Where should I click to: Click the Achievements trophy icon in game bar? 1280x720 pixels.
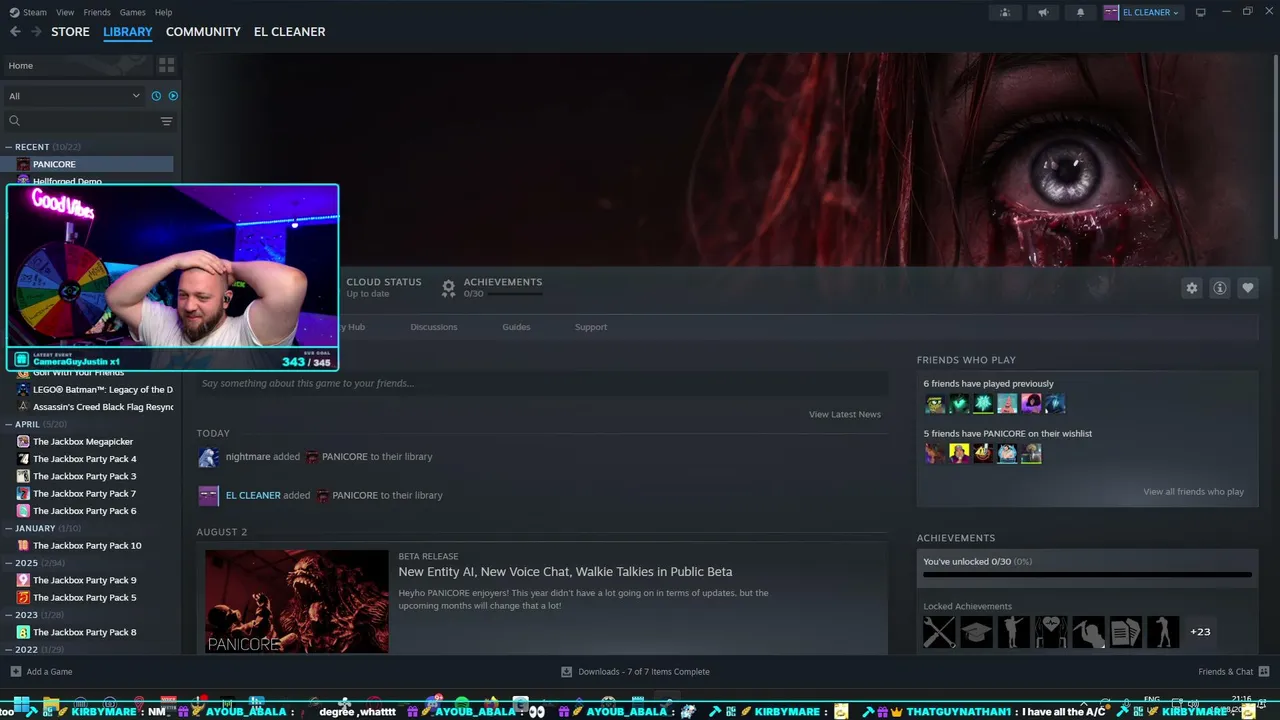click(x=449, y=288)
